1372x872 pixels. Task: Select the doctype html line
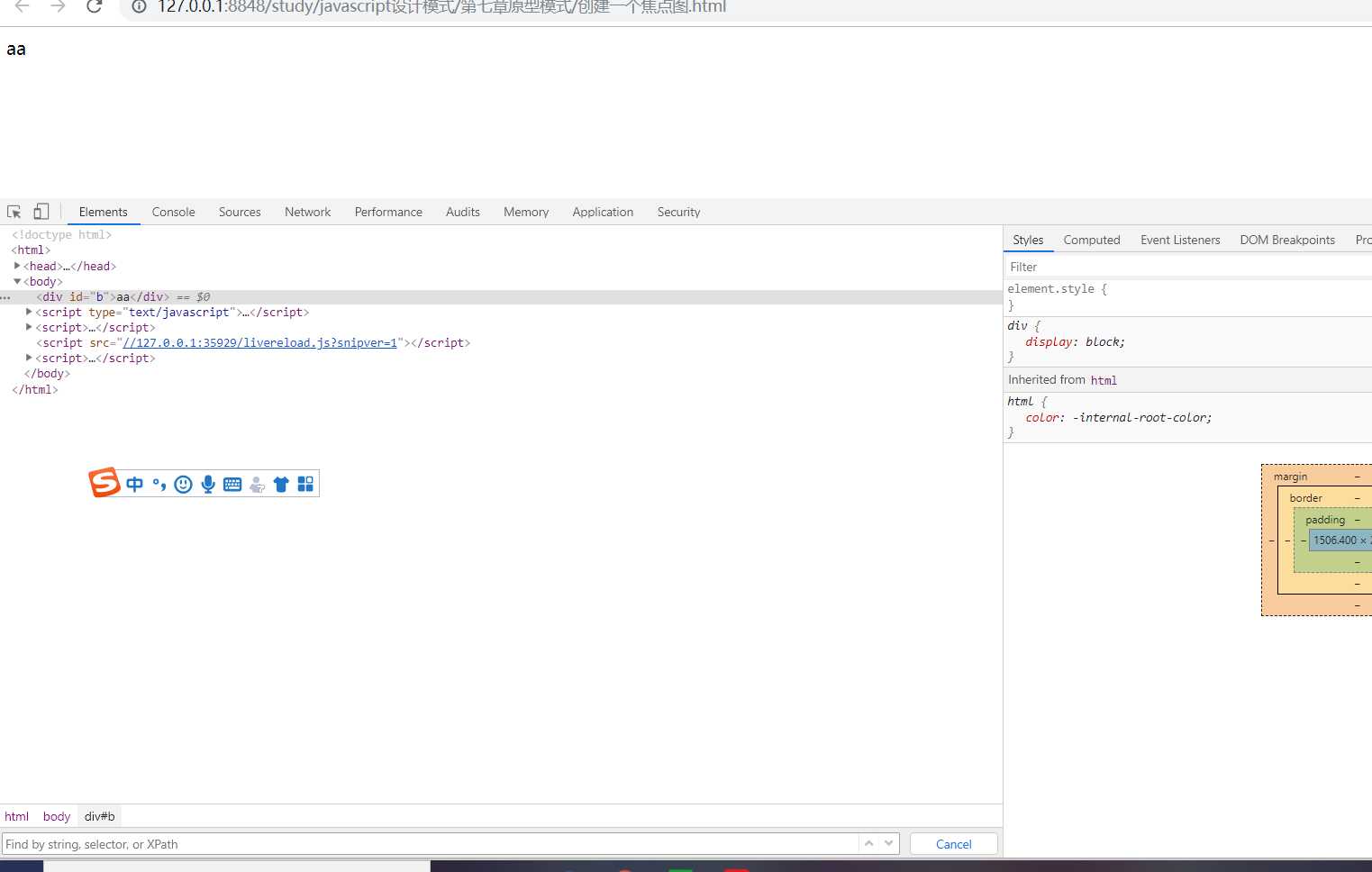(61, 235)
